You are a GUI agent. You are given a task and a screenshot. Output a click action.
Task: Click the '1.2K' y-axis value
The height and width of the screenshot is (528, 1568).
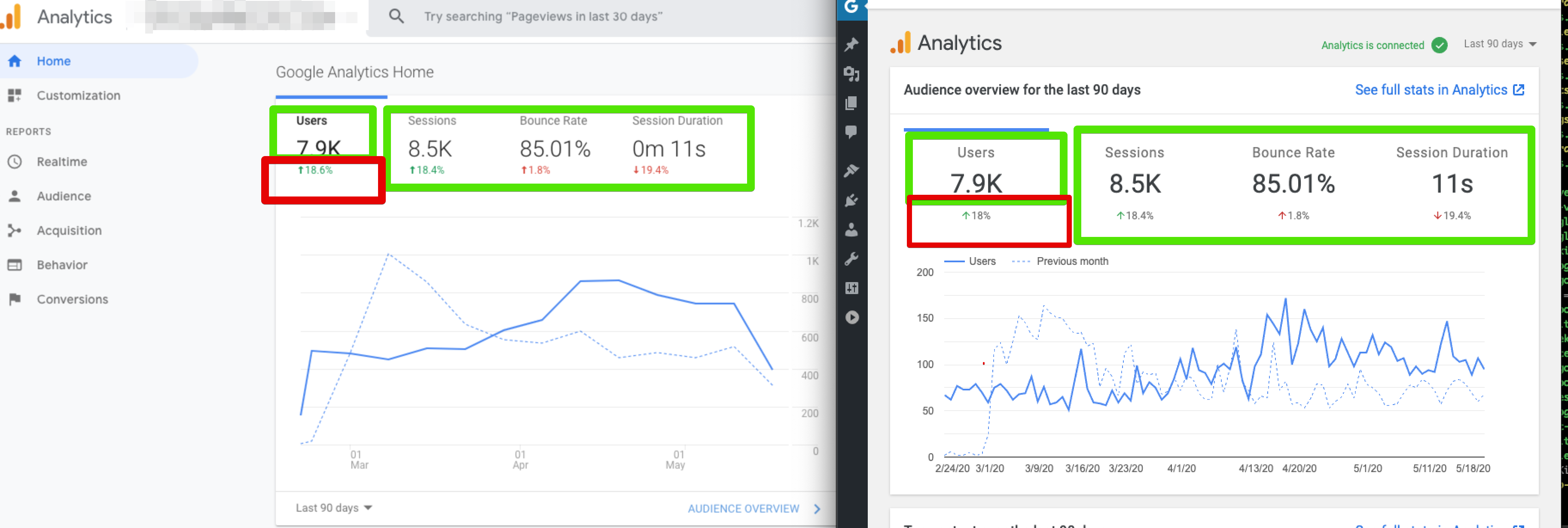pyautogui.click(x=808, y=224)
